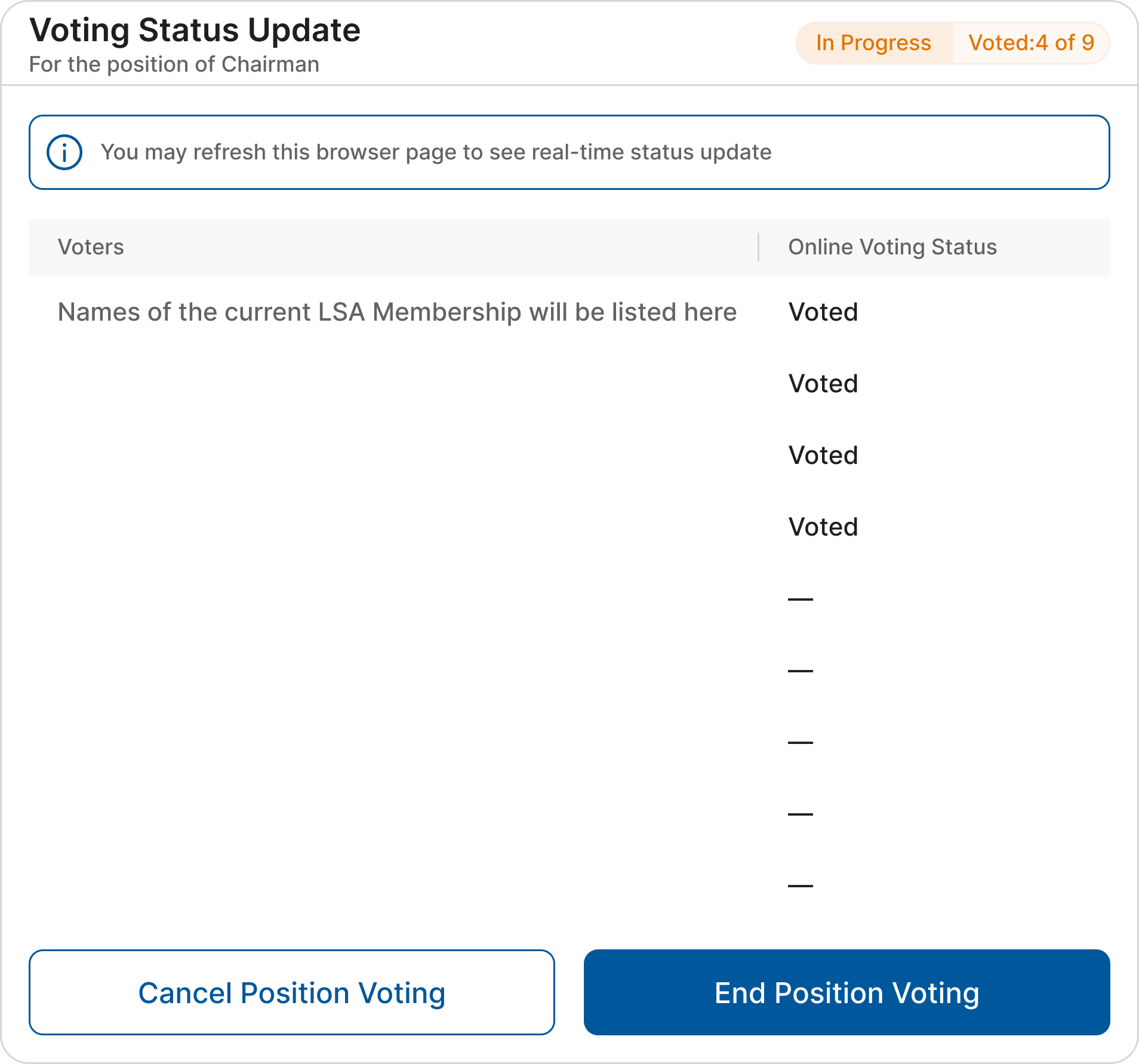Click the second dash pending status
The height and width of the screenshot is (1064, 1139).
tap(801, 671)
